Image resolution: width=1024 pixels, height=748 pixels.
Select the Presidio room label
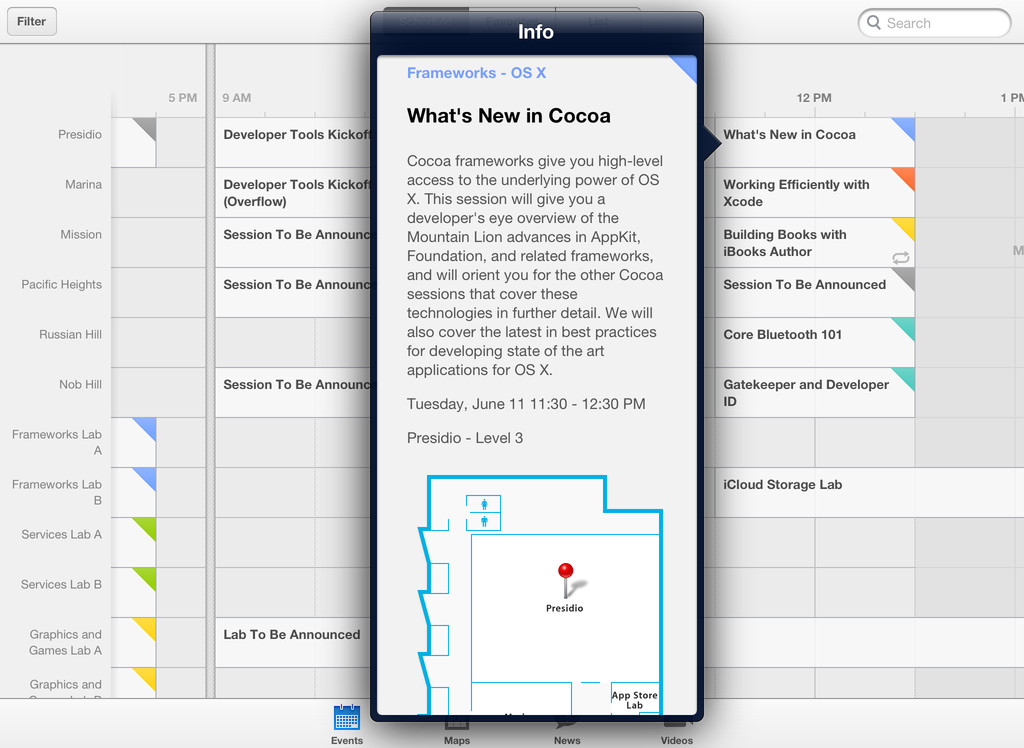pyautogui.click(x=80, y=135)
